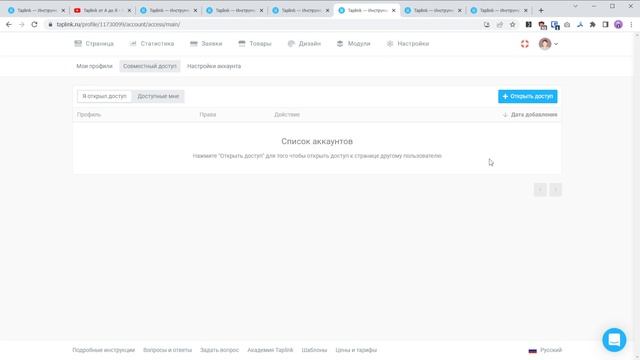Switch to the last Taplink browser tab
Screen dimensions: 640x360
click(x=499, y=10)
